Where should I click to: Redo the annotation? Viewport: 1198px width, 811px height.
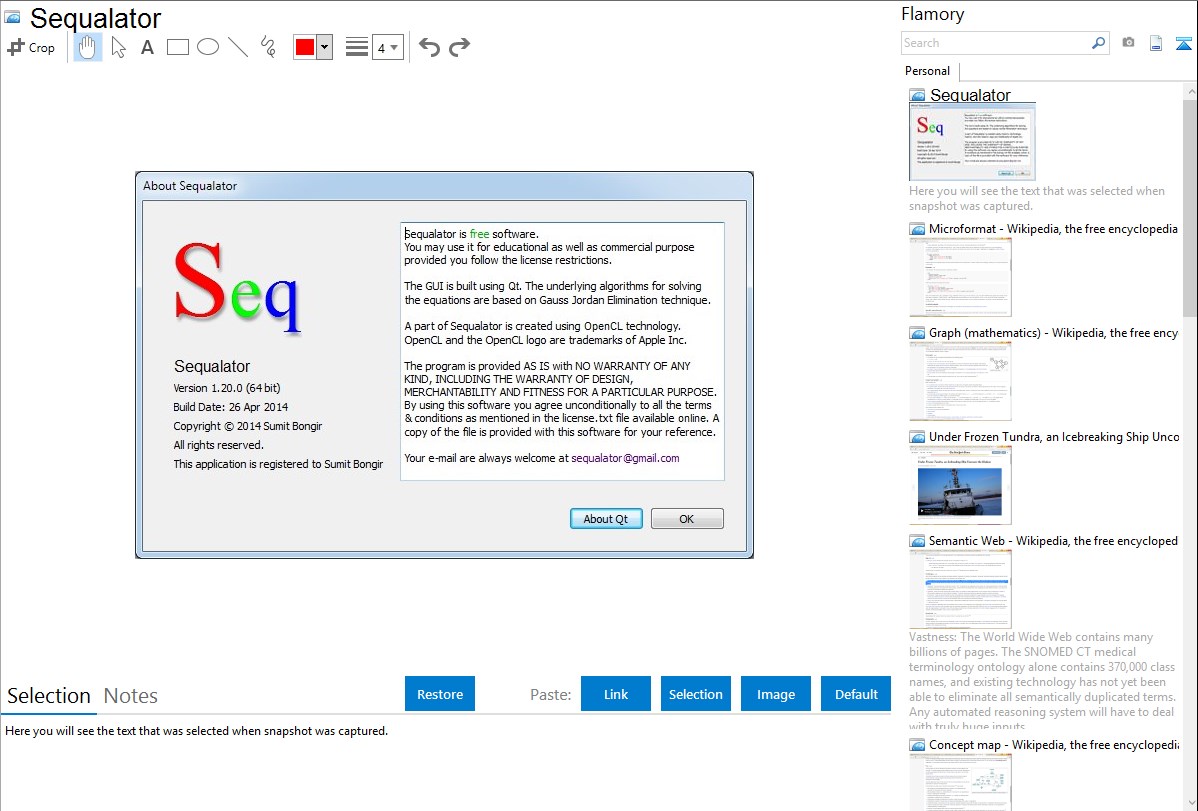(x=459, y=47)
